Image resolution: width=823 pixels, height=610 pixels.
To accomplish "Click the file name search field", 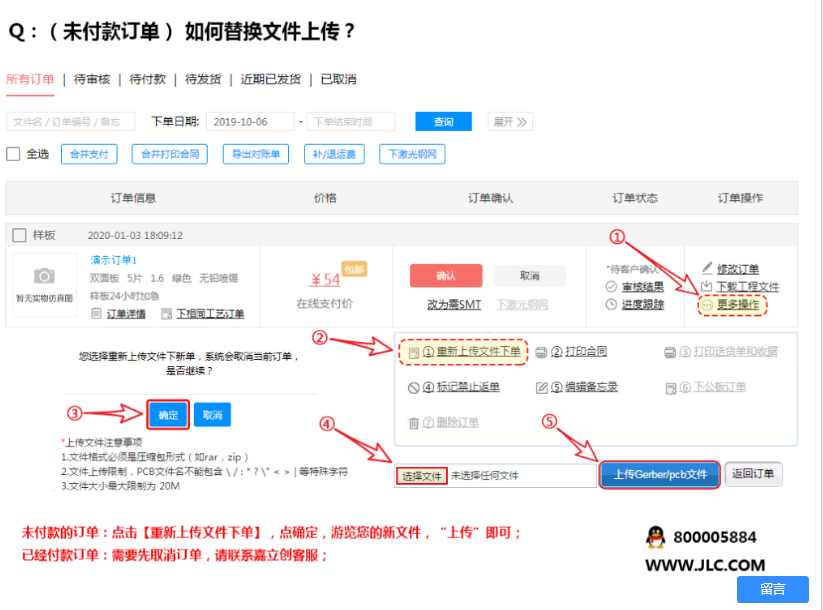I will click(70, 122).
